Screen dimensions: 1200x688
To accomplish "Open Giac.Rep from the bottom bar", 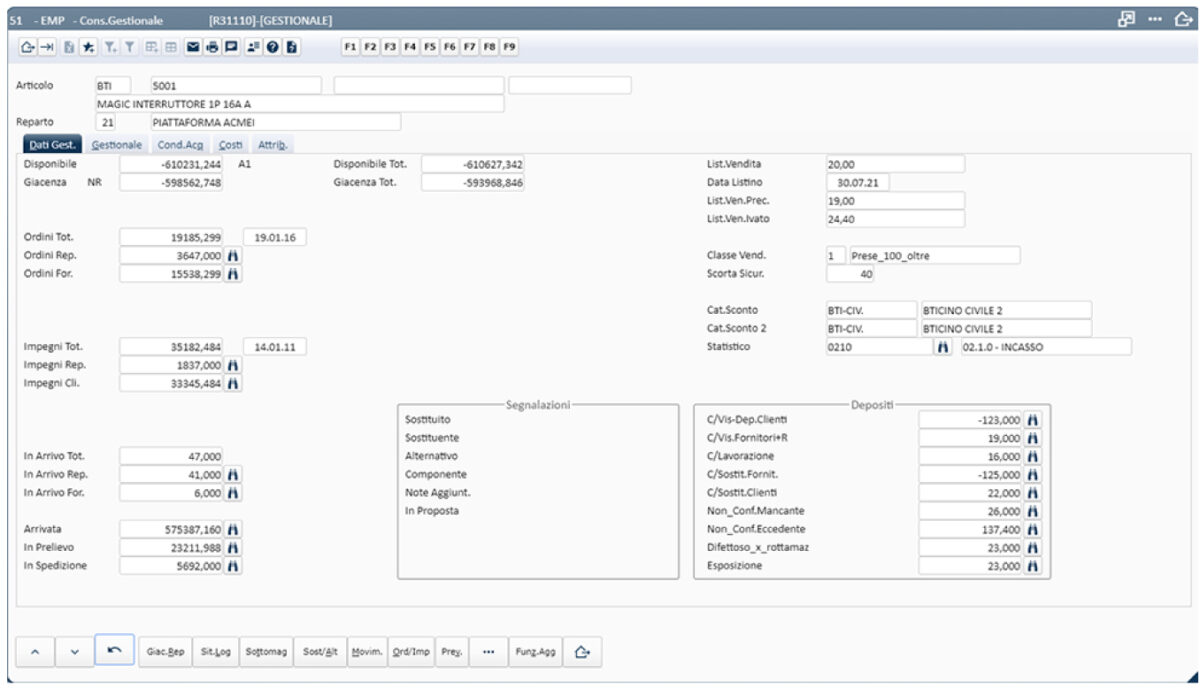I will (x=165, y=650).
